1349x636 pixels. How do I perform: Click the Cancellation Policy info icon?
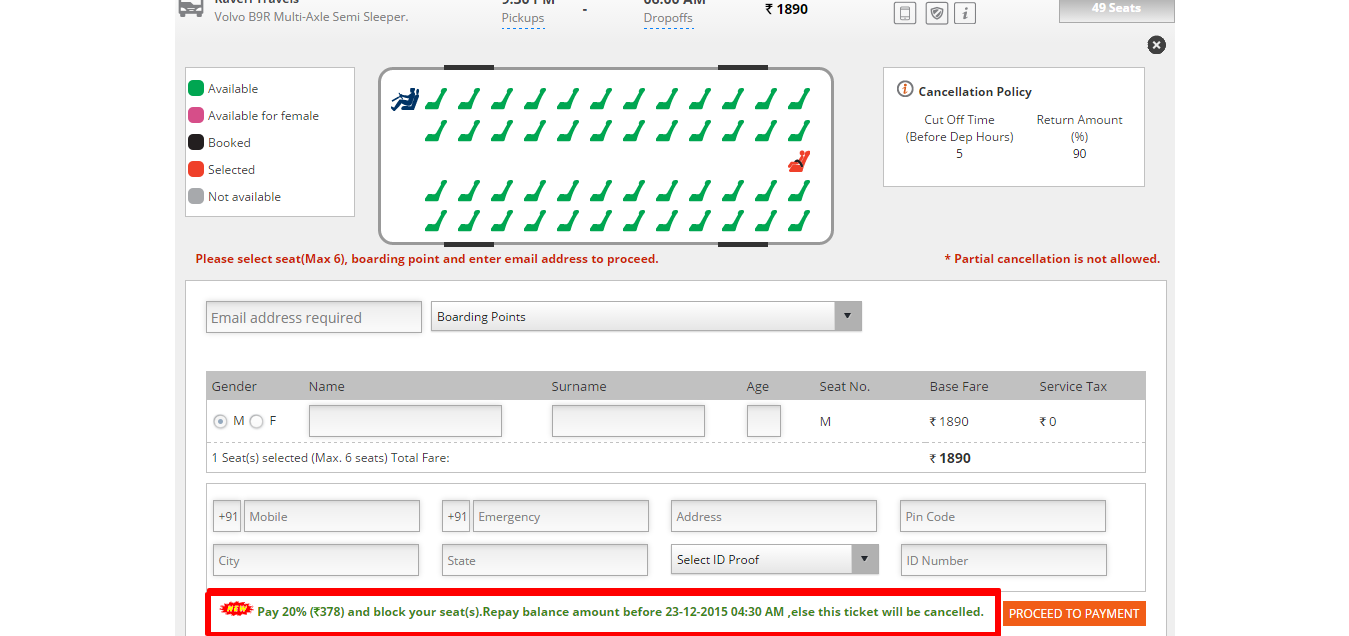(905, 90)
